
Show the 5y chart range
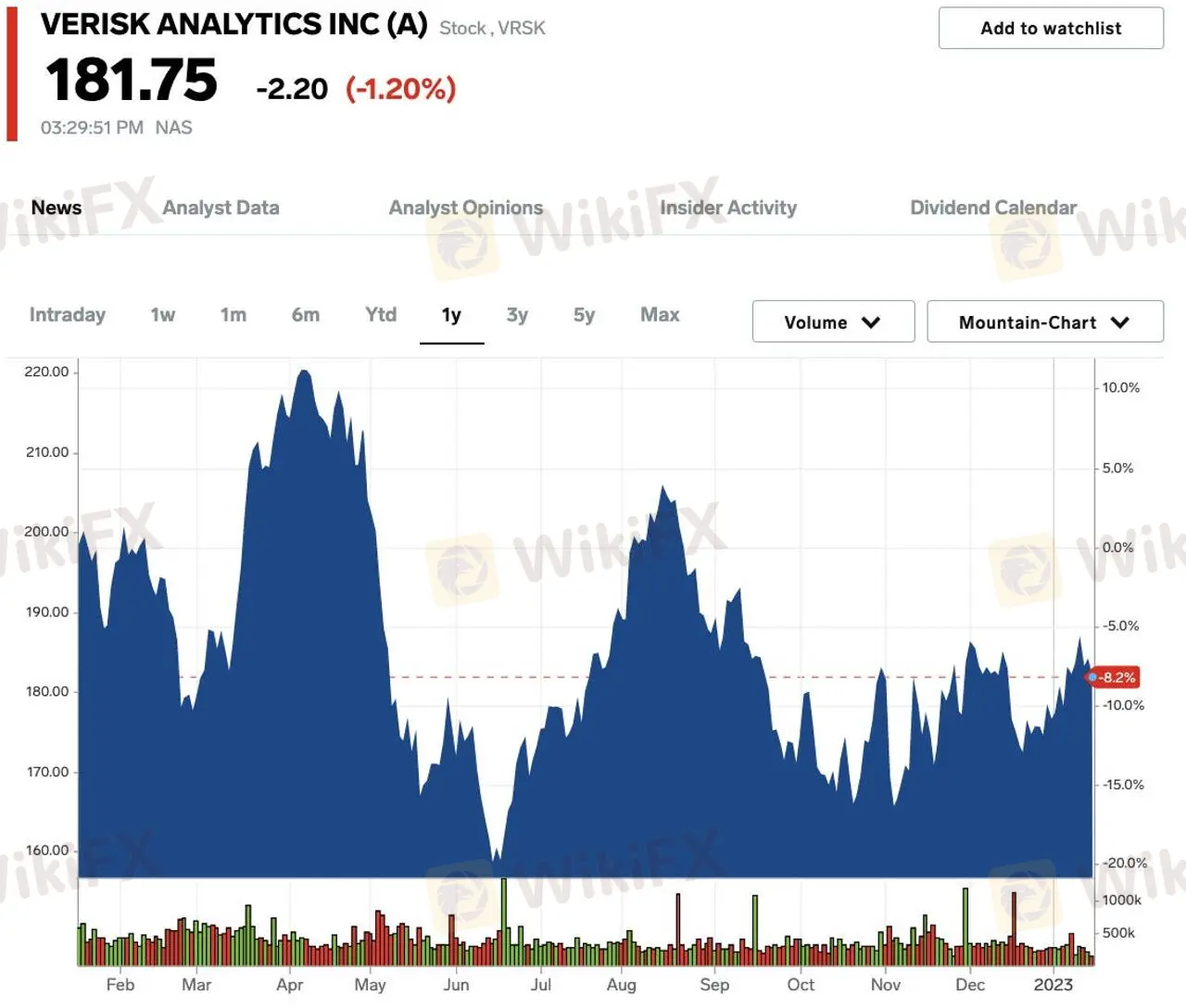click(584, 315)
